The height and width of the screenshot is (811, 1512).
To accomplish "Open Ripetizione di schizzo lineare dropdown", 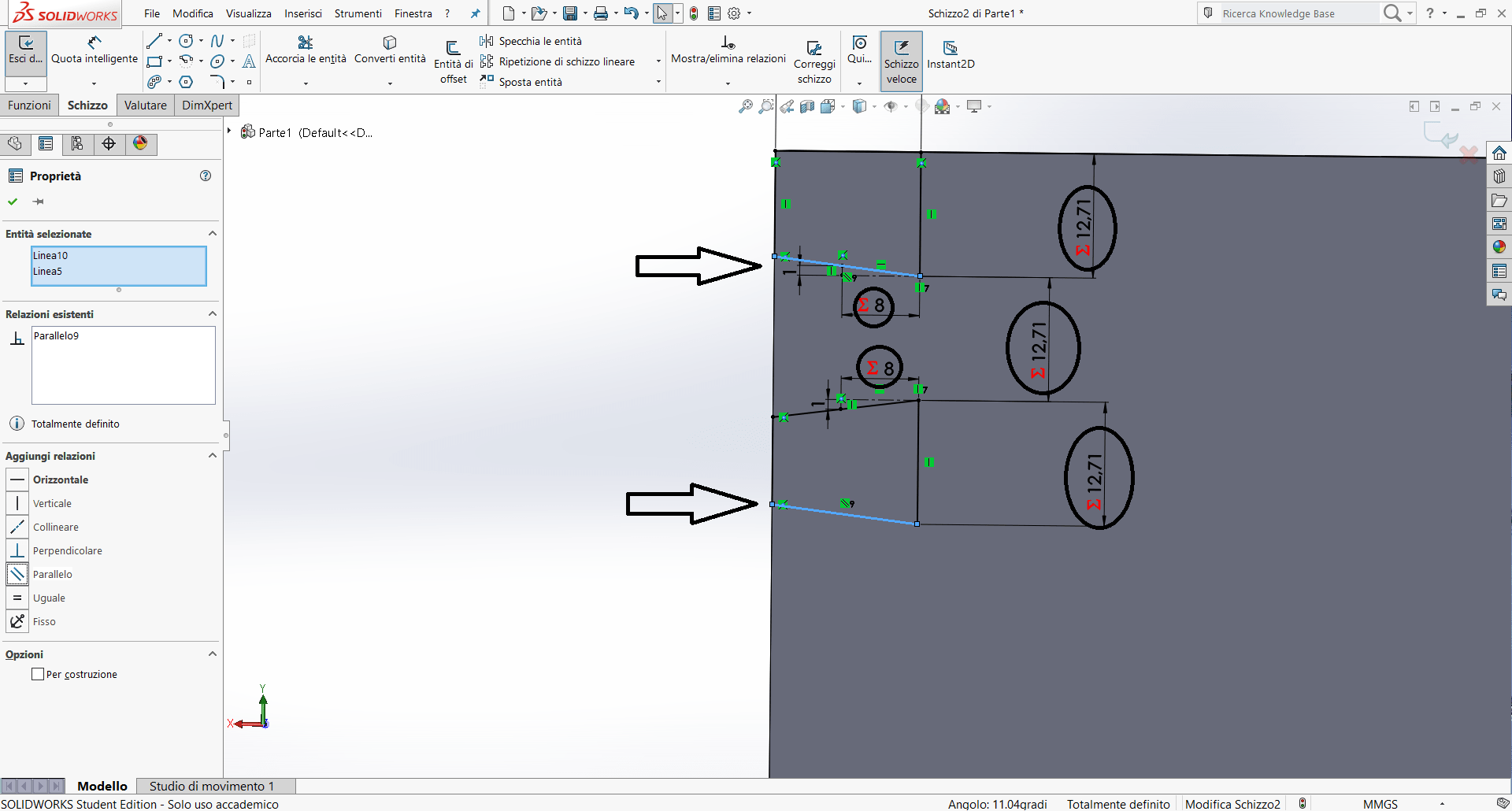I will [658, 61].
